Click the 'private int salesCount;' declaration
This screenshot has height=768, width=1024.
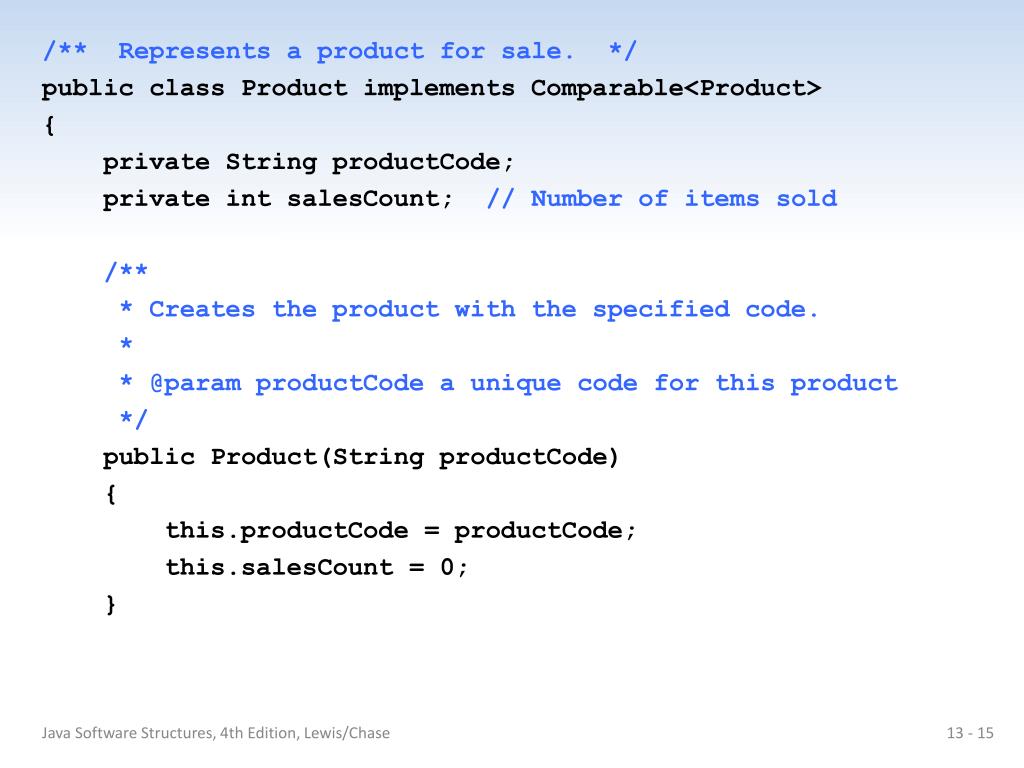click(278, 199)
